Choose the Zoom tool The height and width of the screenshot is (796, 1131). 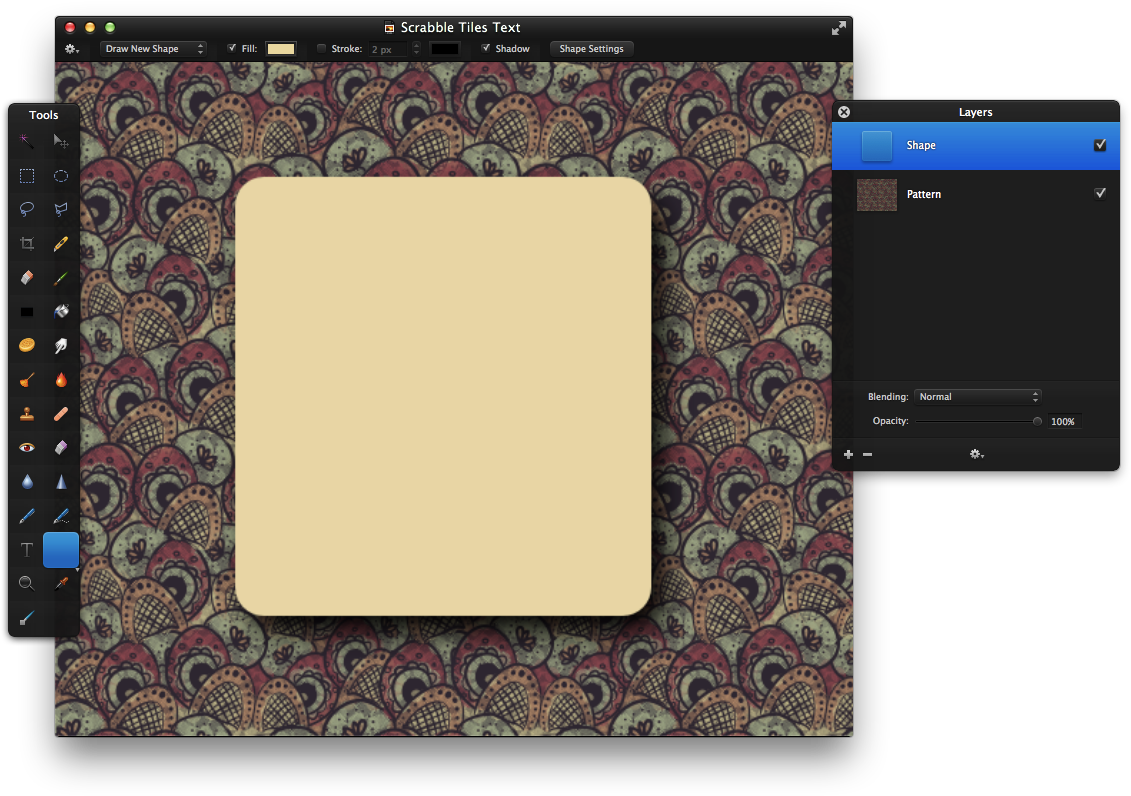point(26,583)
